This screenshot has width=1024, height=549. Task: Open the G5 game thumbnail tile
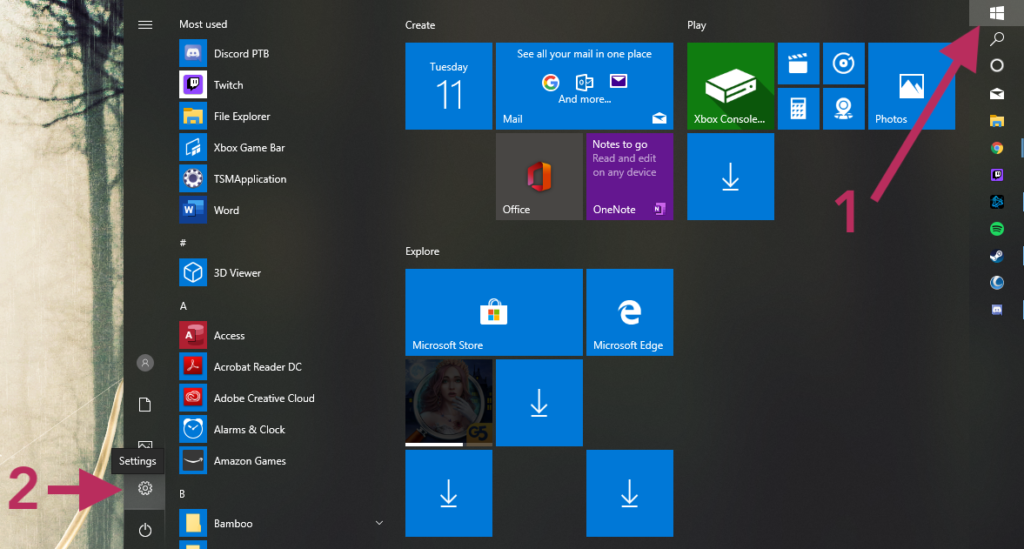[449, 403]
